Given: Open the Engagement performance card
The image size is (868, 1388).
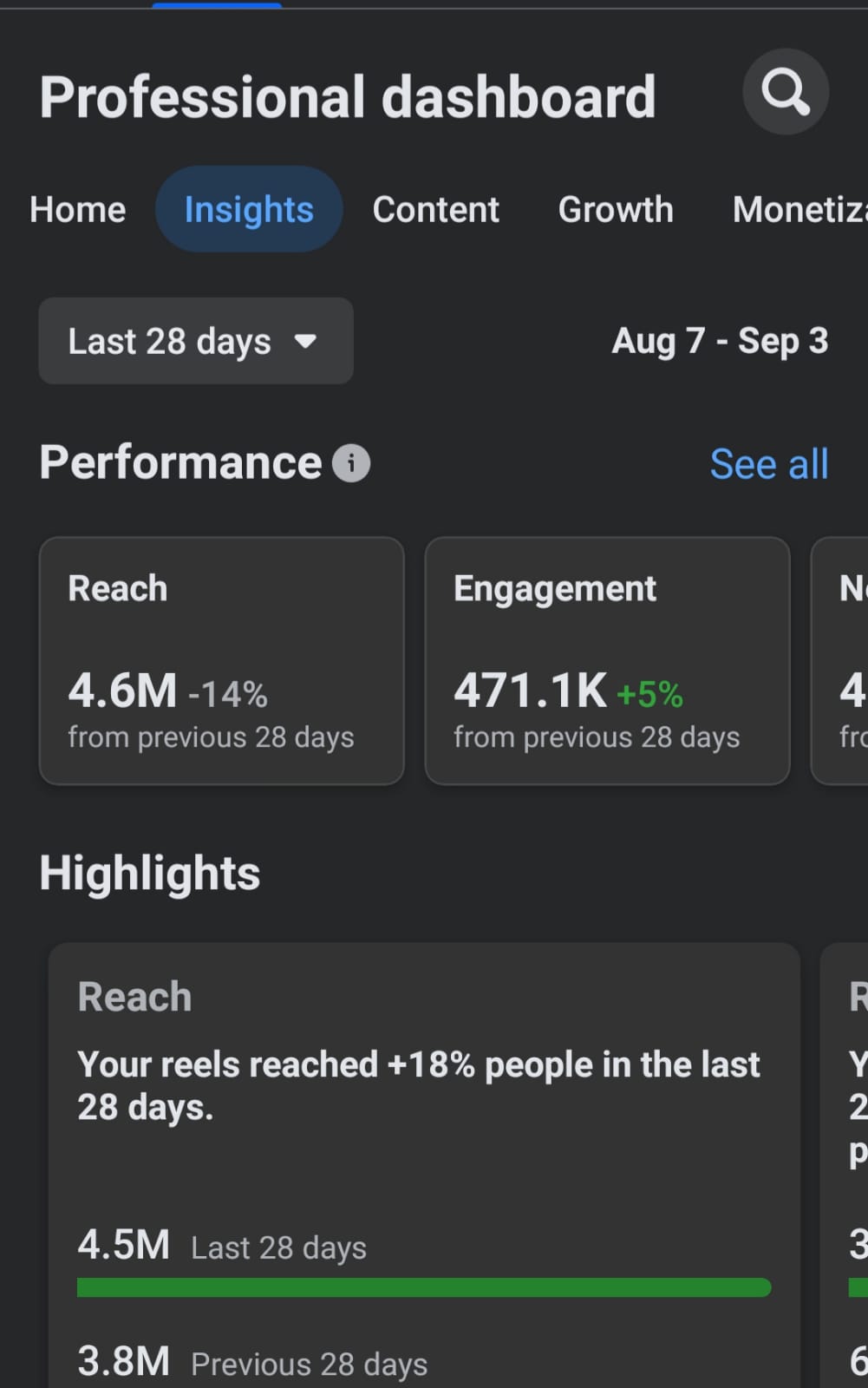Looking at the screenshot, I should tap(607, 661).
